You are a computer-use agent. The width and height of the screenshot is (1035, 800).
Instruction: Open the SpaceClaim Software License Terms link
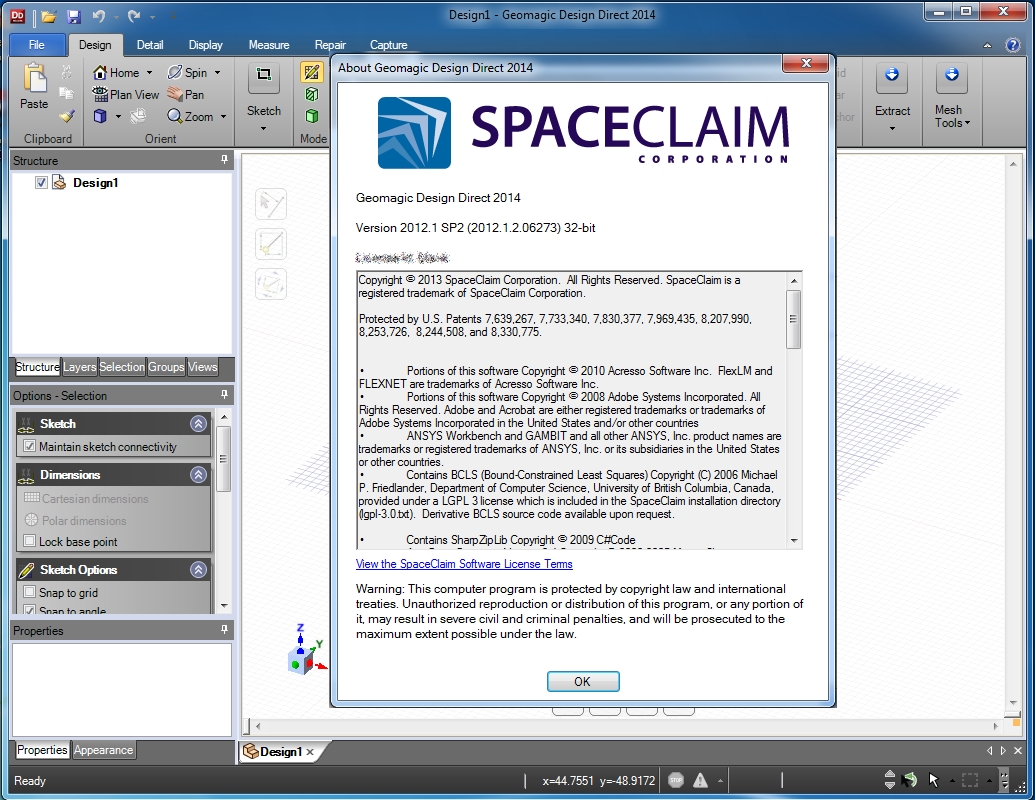(464, 564)
